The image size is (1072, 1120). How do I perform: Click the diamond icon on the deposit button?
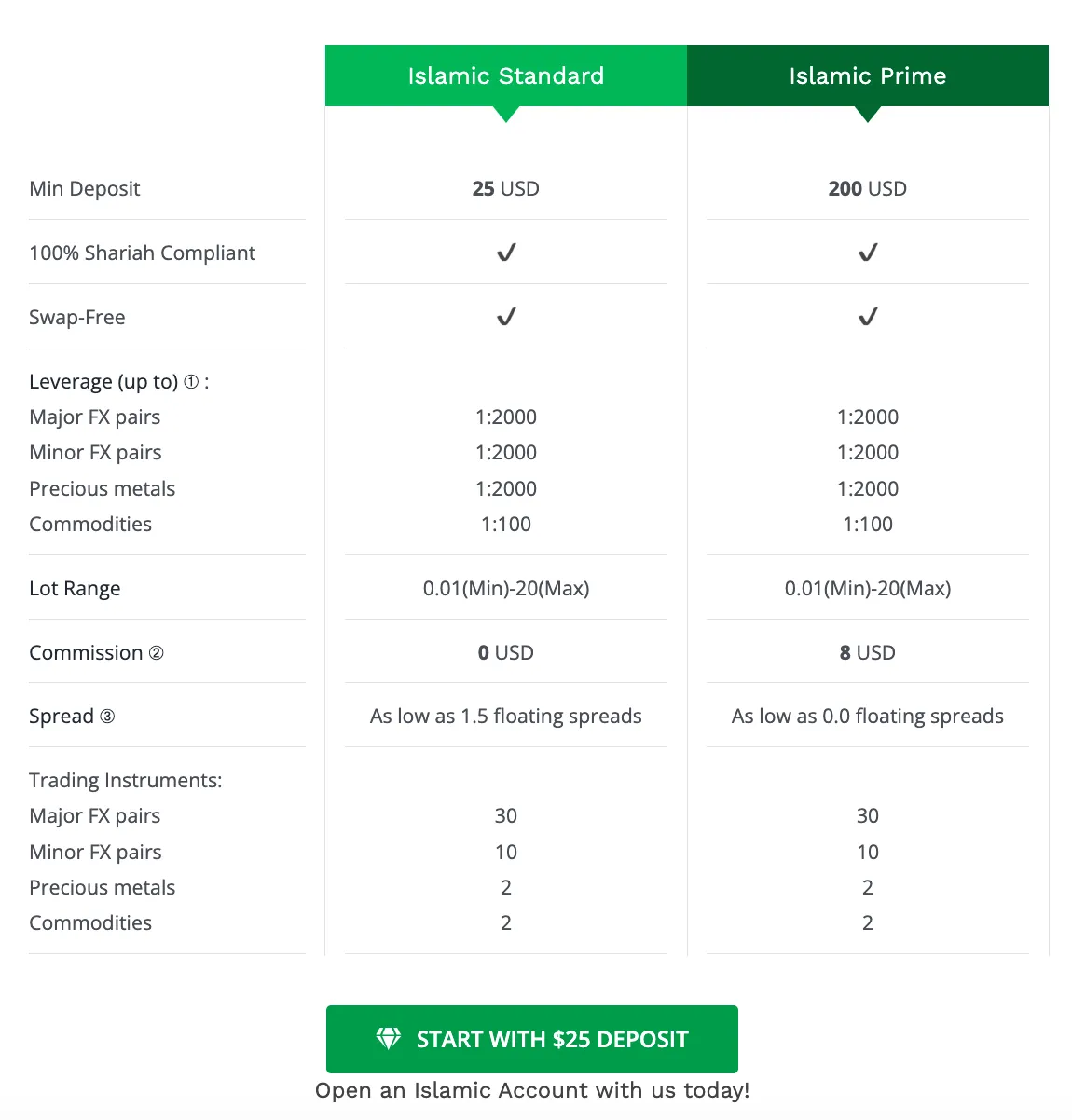[x=388, y=1039]
